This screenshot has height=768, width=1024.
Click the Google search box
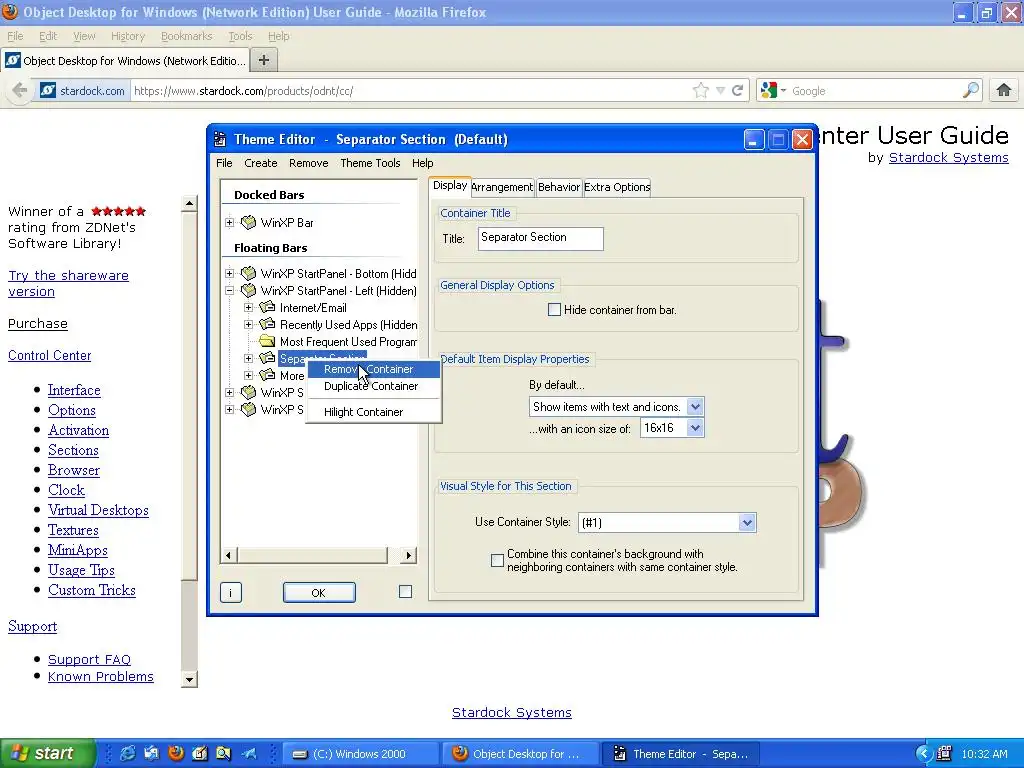[875, 90]
